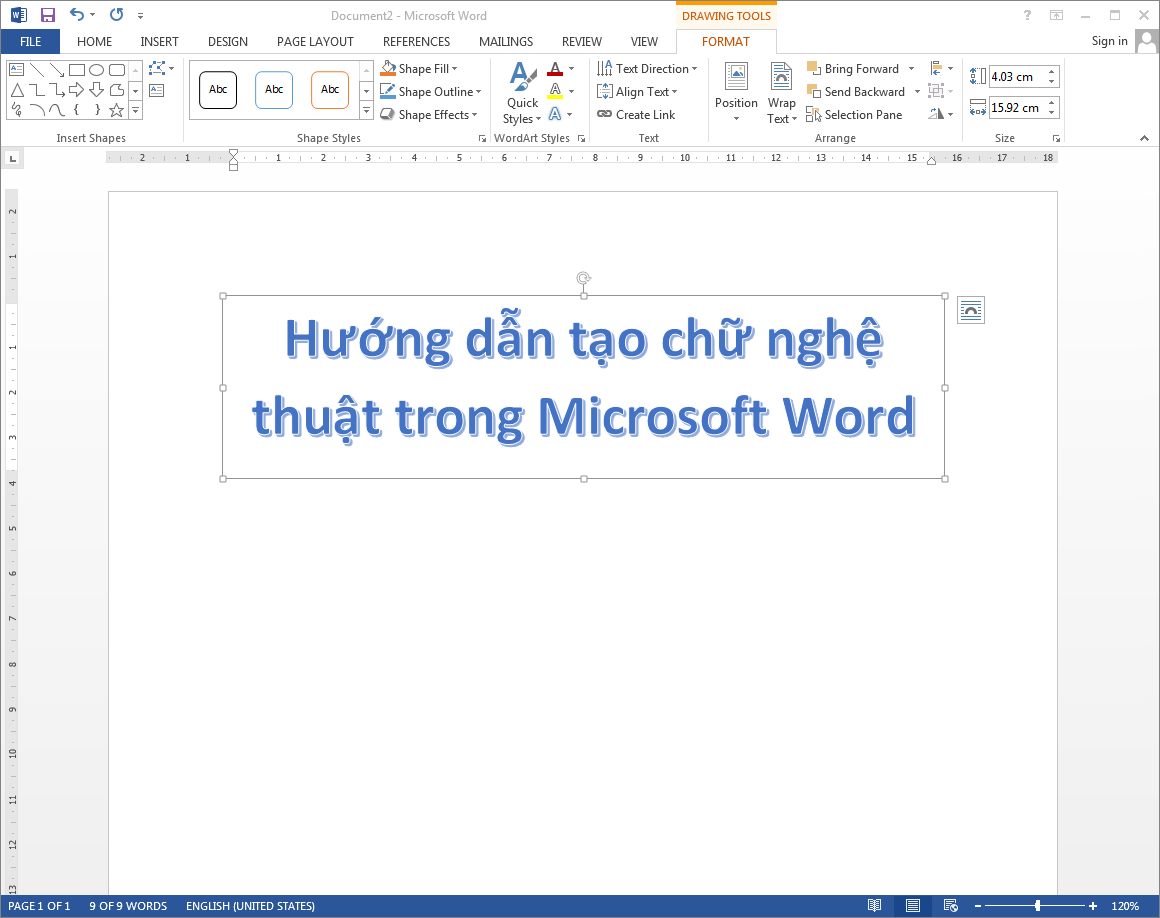Open the Wrap Text dropdown
Image resolution: width=1160 pixels, height=918 pixels.
pos(781,92)
